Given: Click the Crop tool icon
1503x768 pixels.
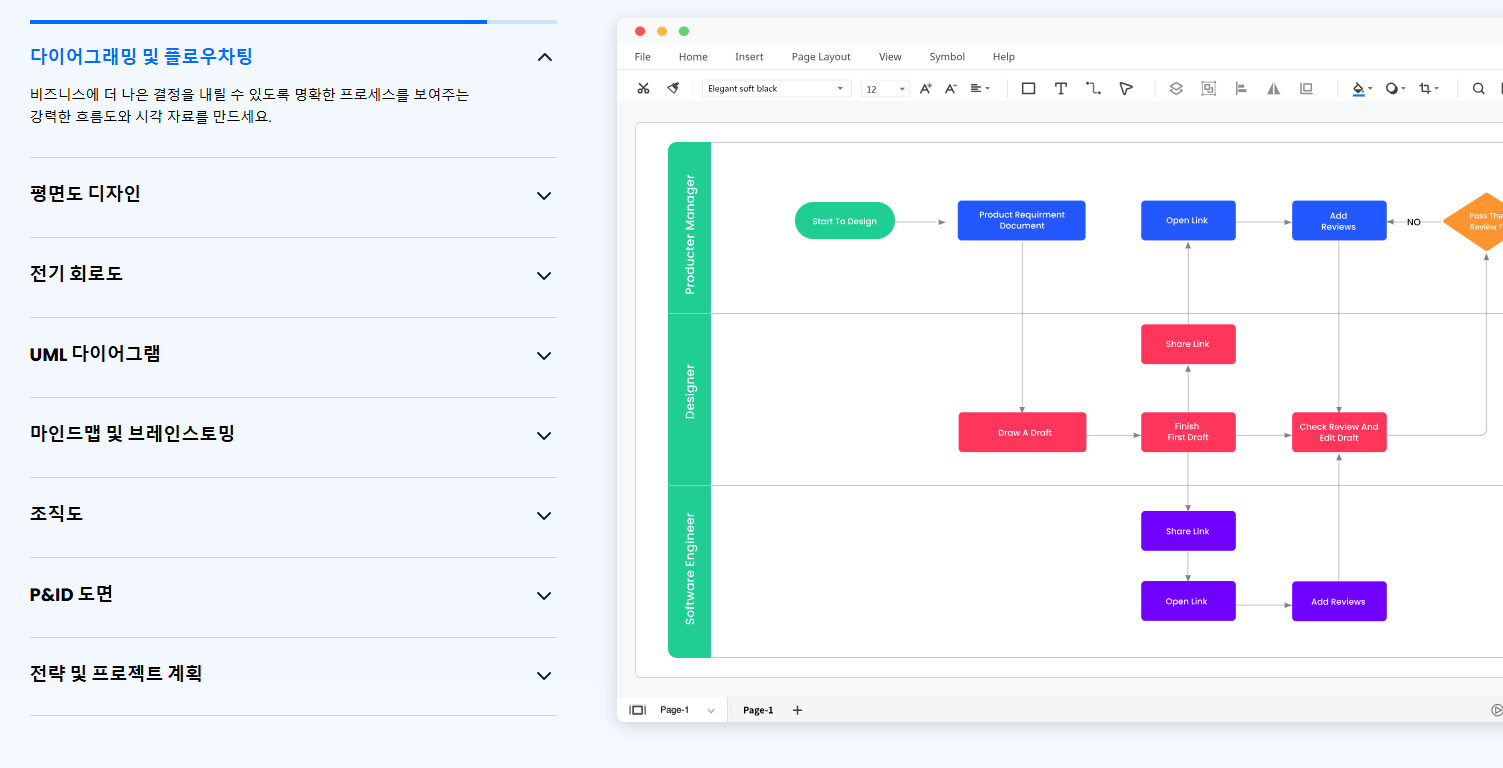Looking at the screenshot, I should (x=1425, y=88).
